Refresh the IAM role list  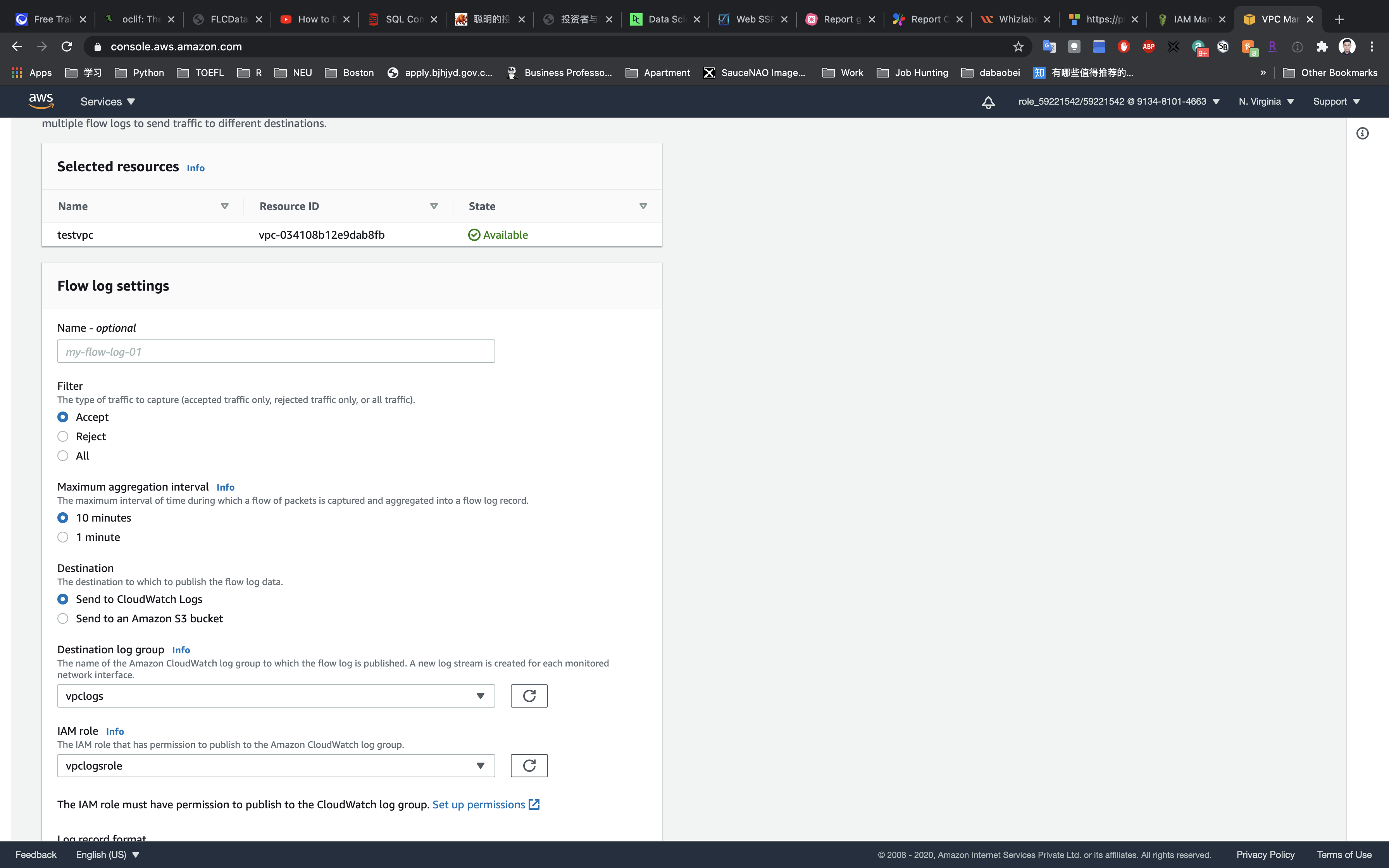coord(529,765)
